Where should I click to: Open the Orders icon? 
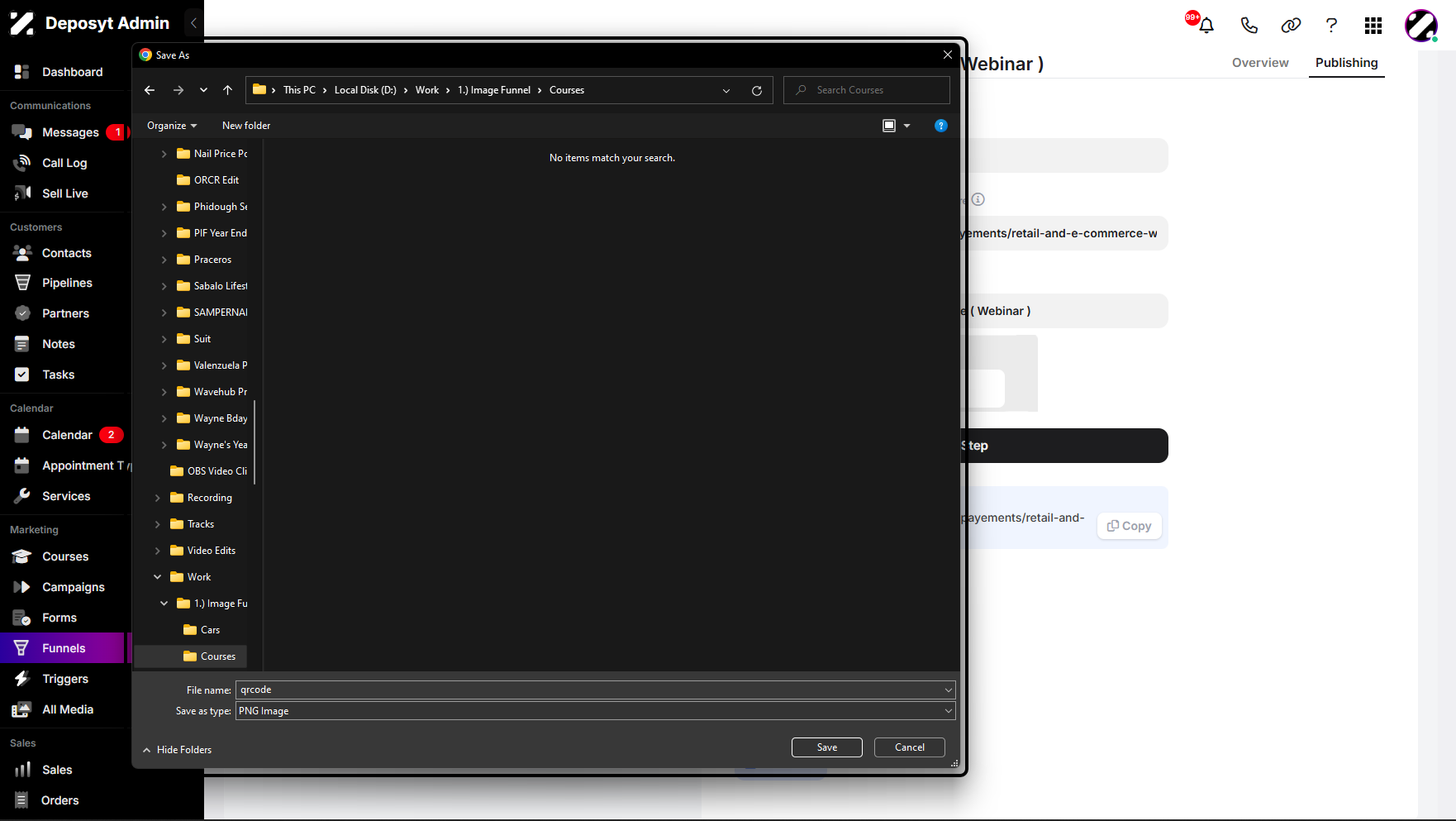pyautogui.click(x=22, y=800)
